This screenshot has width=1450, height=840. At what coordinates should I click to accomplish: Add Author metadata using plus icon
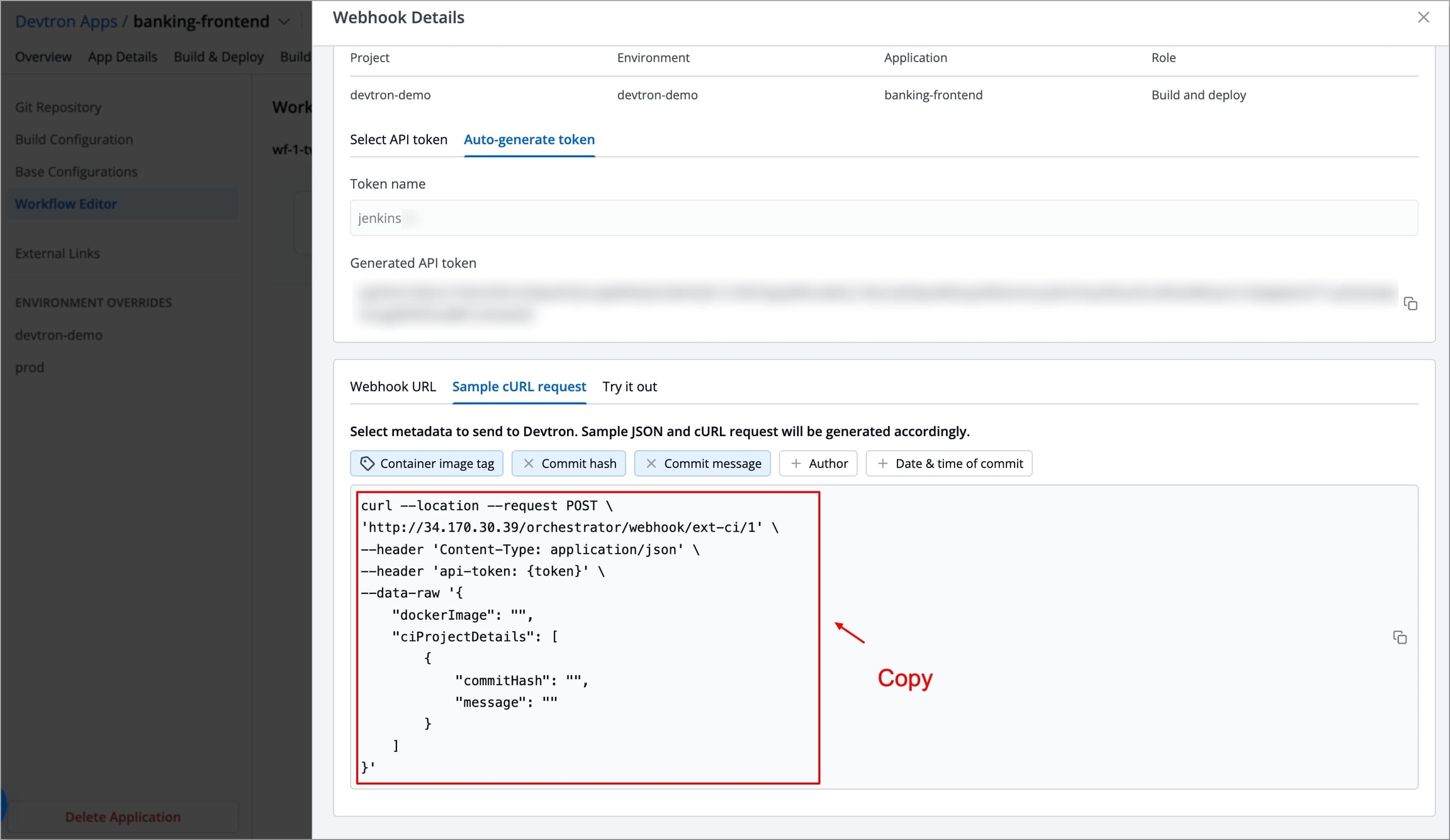click(796, 464)
